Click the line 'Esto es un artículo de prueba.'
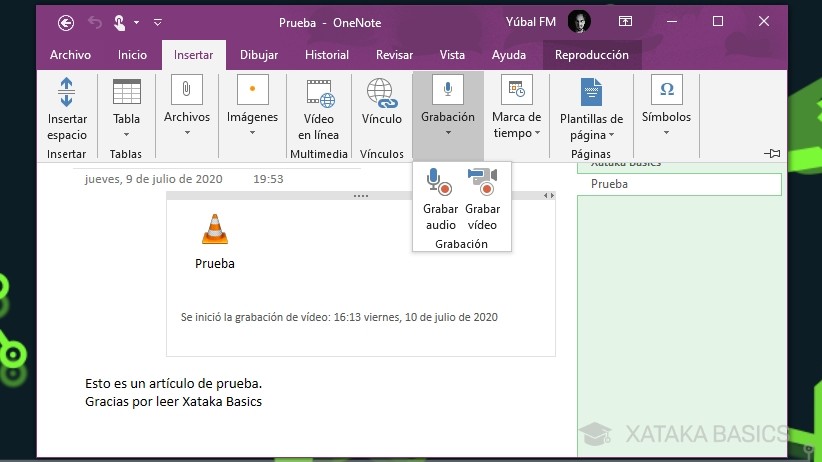The image size is (822, 462). click(x=174, y=384)
